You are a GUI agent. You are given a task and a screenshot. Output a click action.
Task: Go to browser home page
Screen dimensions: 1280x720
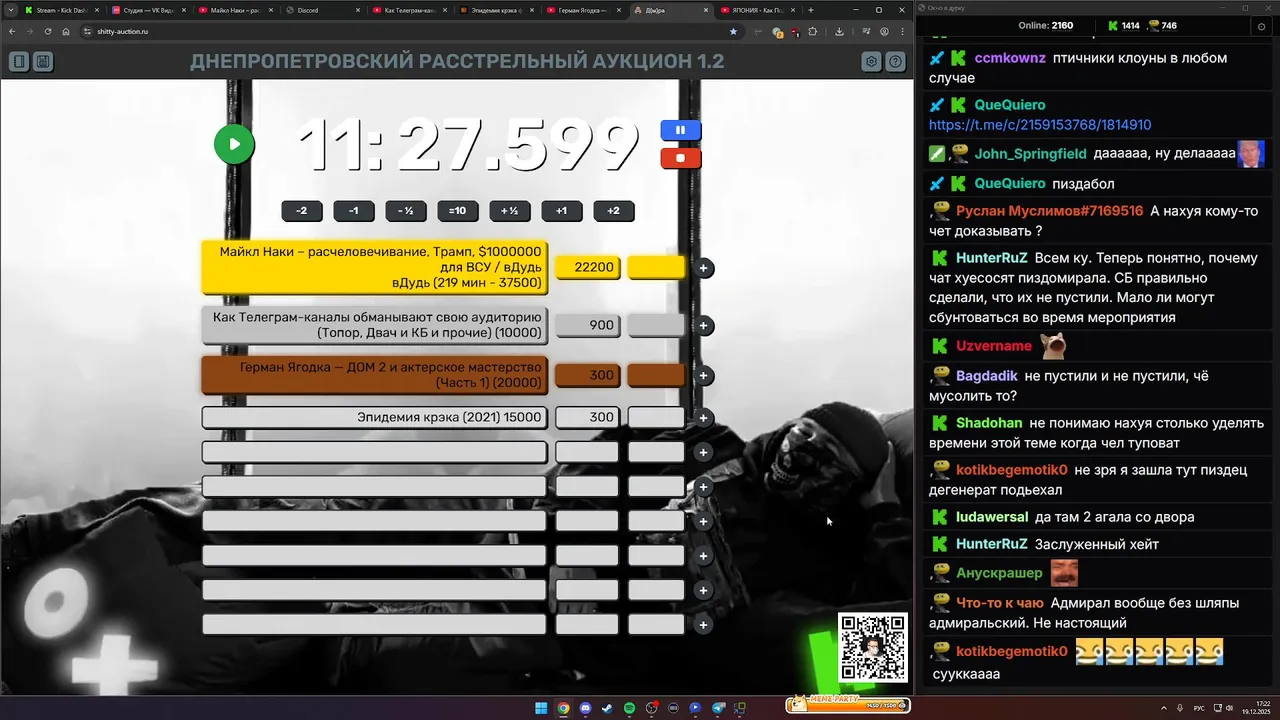tap(66, 31)
